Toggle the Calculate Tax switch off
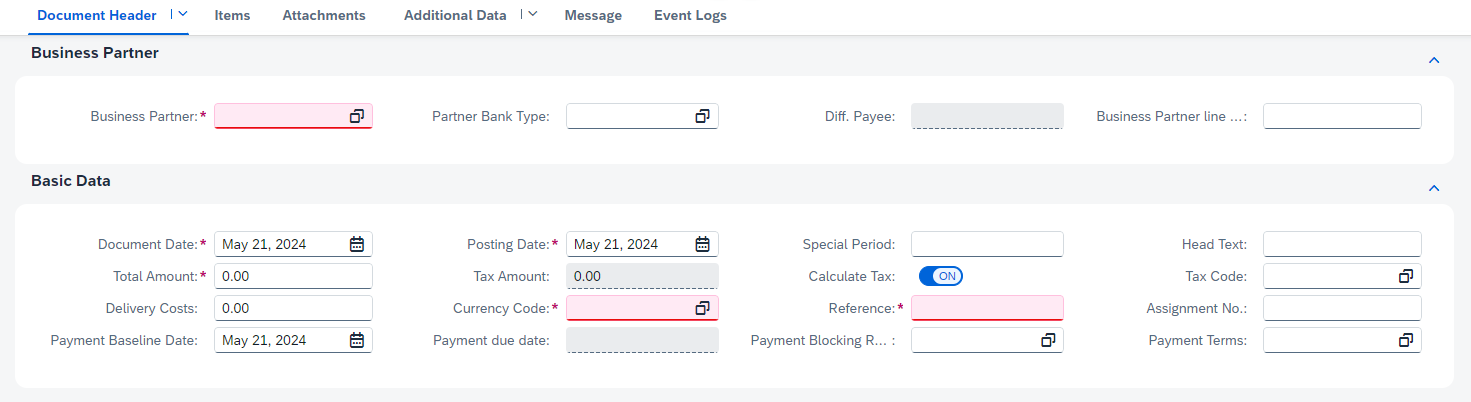The height and width of the screenshot is (402, 1471). (940, 276)
